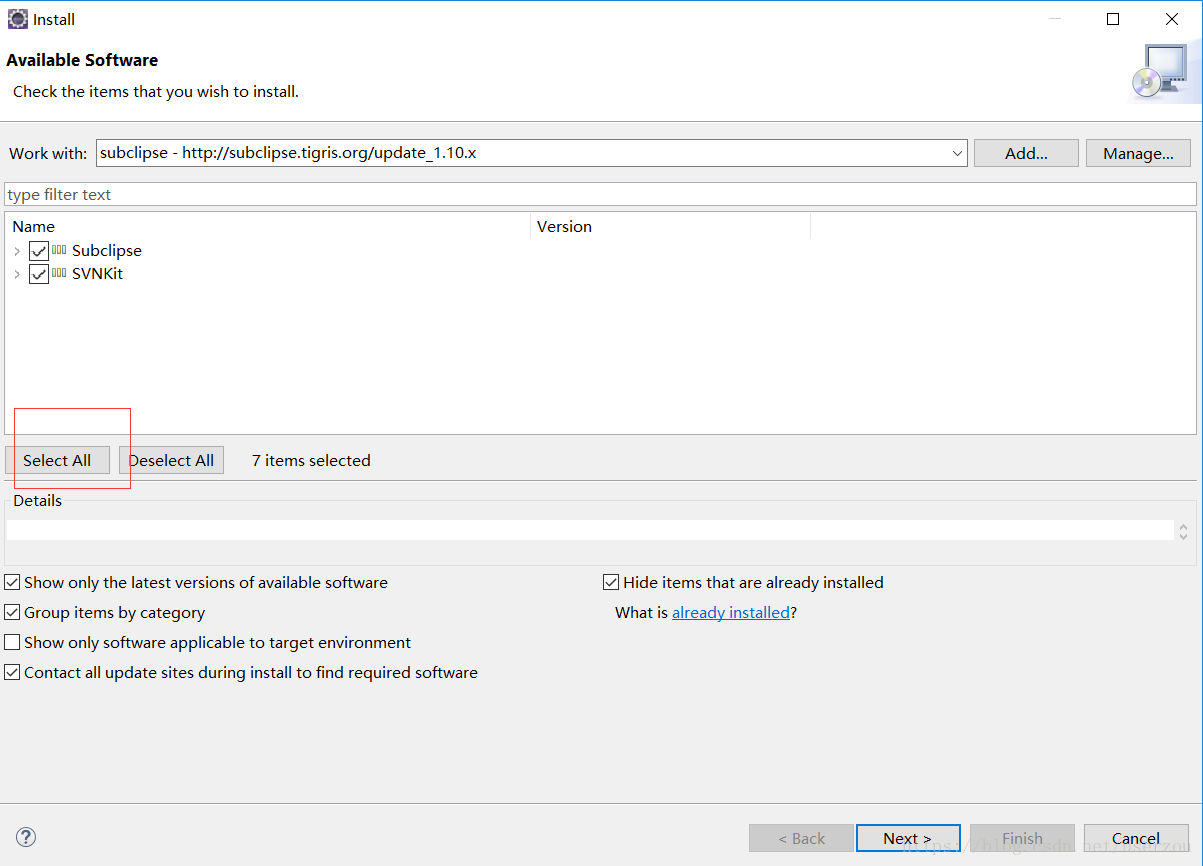Open help via question mark icon
Viewport: 1203px width, 866px height.
coord(26,837)
